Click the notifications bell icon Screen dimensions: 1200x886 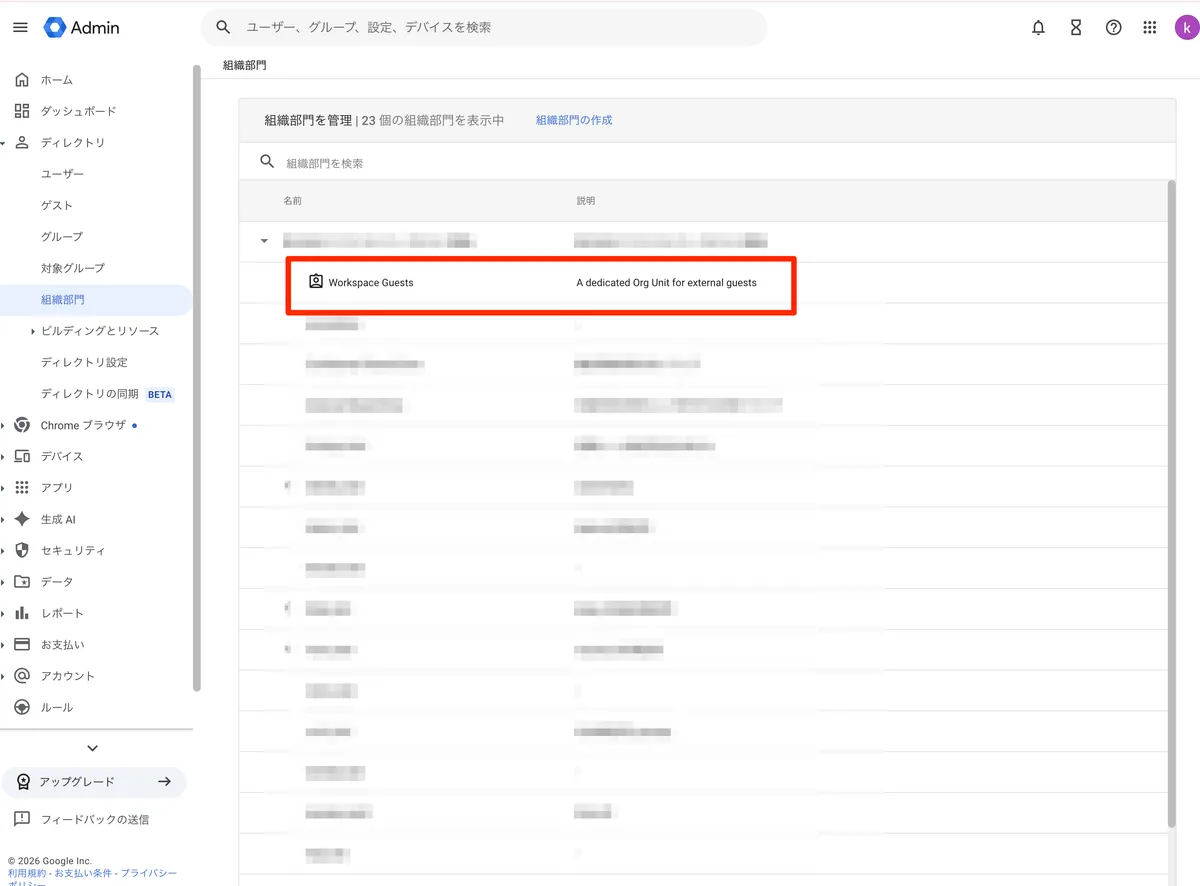tap(1038, 28)
